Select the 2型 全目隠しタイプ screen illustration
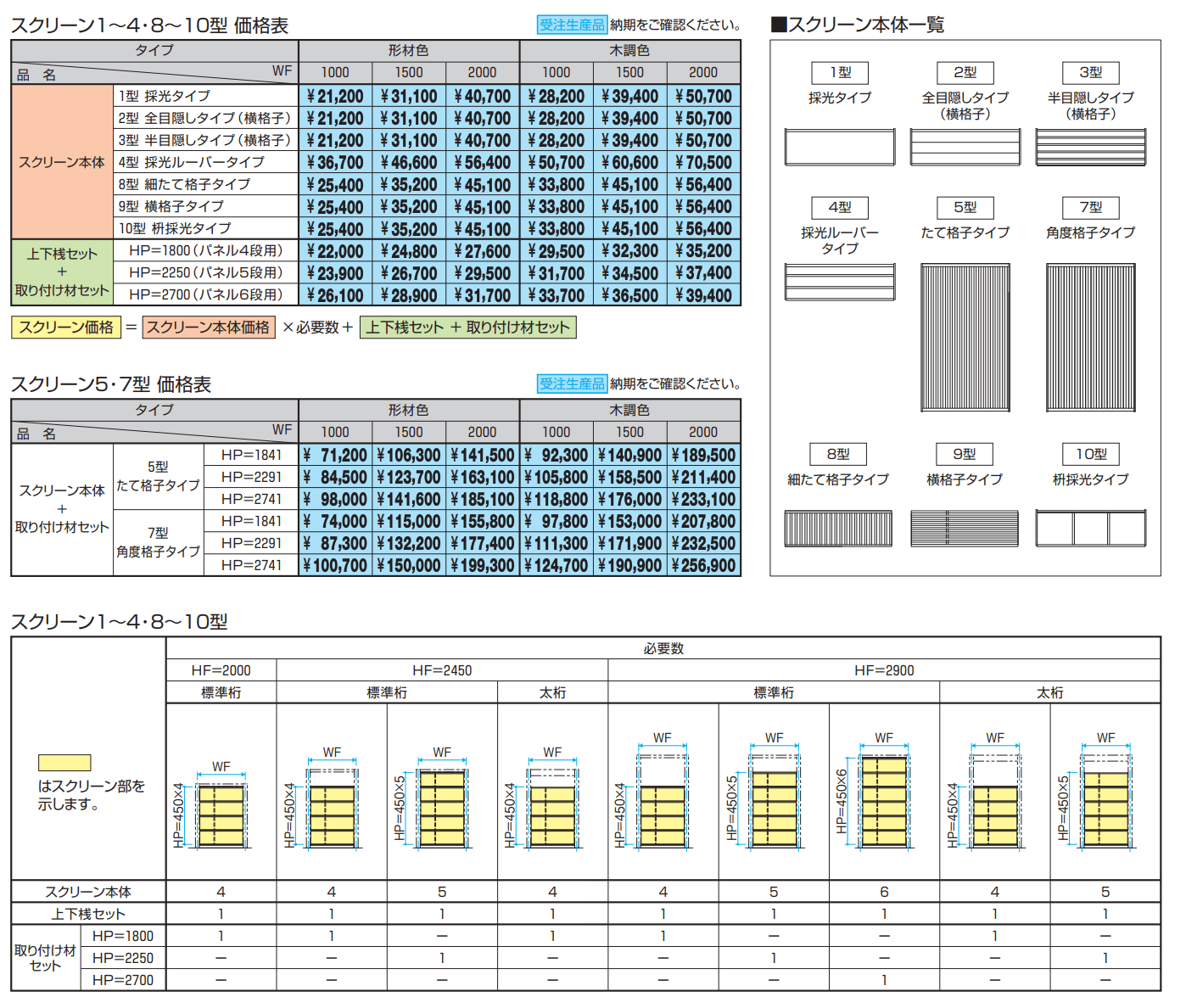Image resolution: width=1186 pixels, height=1008 pixels. (x=965, y=147)
